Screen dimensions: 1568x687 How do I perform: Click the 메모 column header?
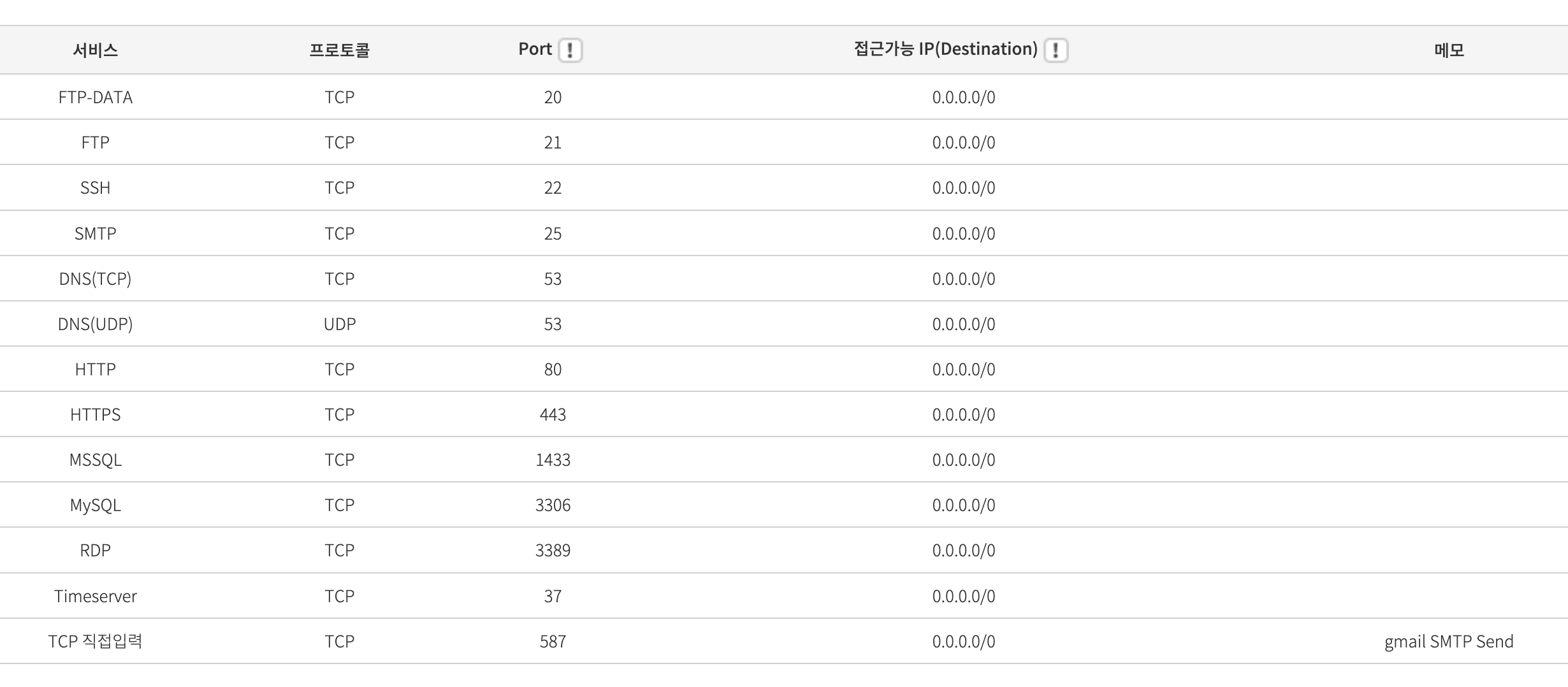point(1449,50)
